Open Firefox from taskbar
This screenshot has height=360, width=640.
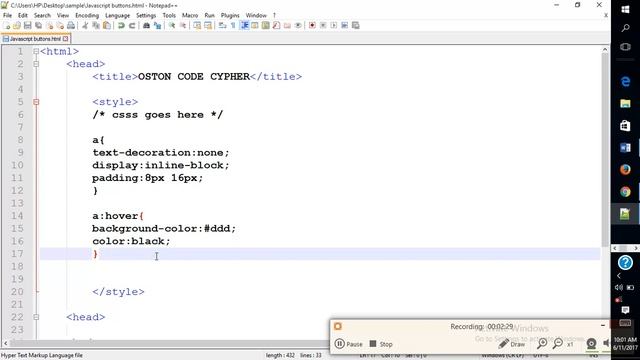click(625, 169)
